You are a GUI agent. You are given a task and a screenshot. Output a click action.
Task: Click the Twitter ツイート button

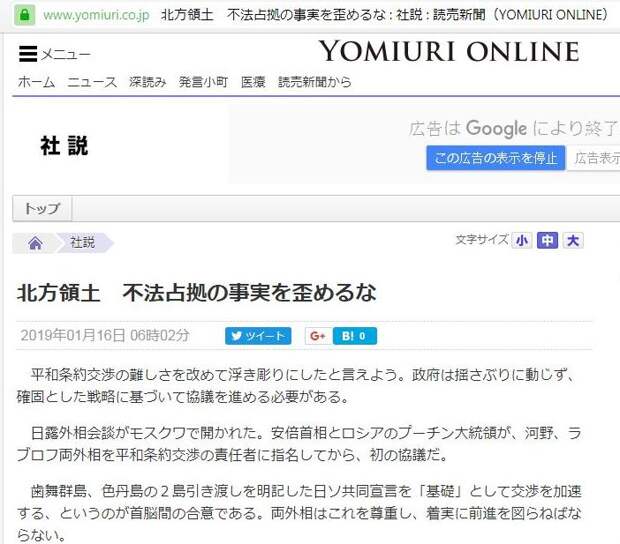click(x=258, y=336)
